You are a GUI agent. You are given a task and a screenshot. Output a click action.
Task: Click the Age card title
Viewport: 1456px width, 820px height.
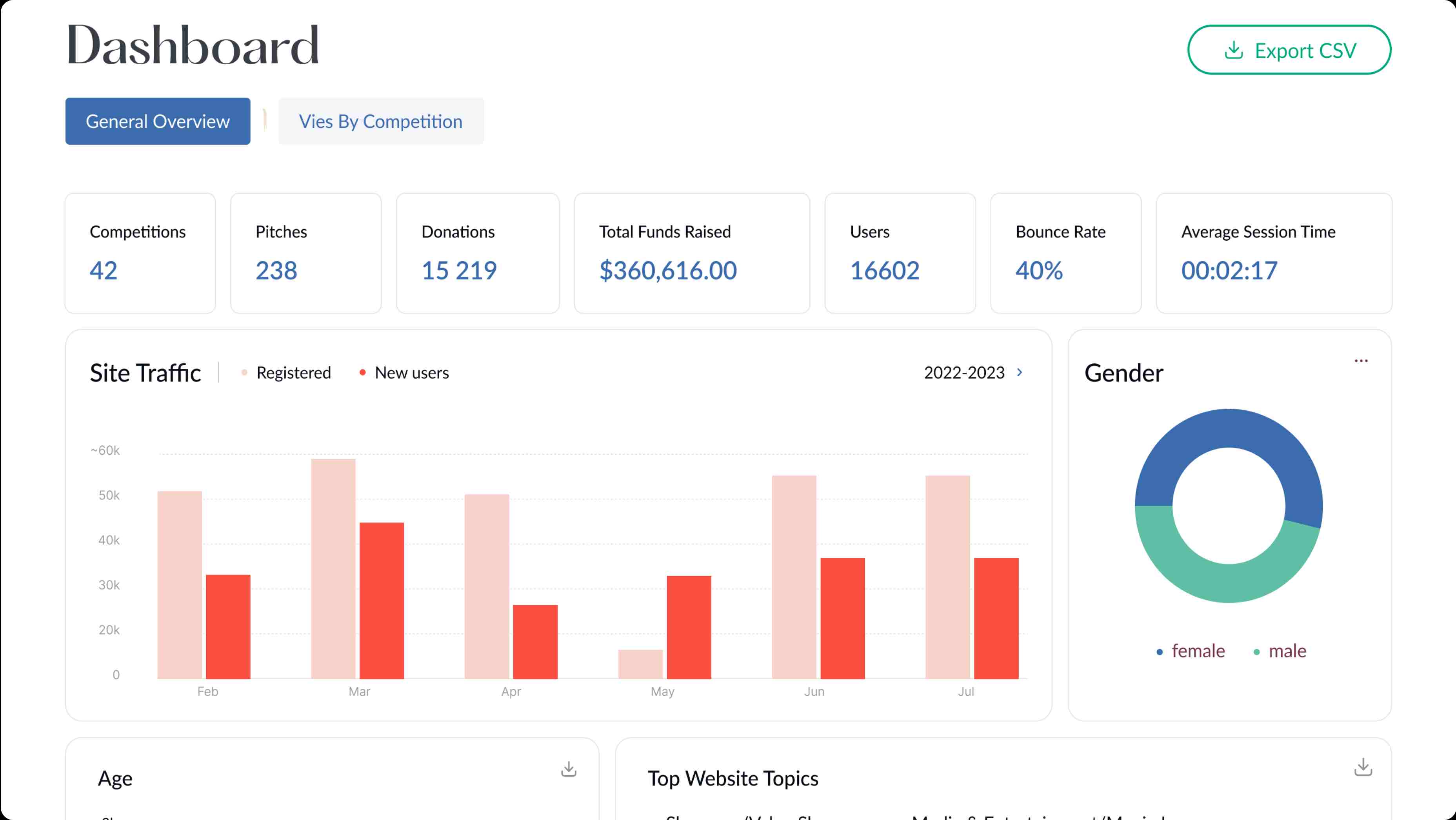pyautogui.click(x=115, y=779)
